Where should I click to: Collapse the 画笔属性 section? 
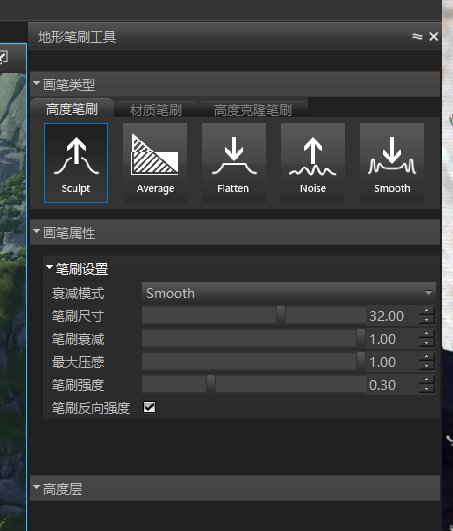click(37, 231)
